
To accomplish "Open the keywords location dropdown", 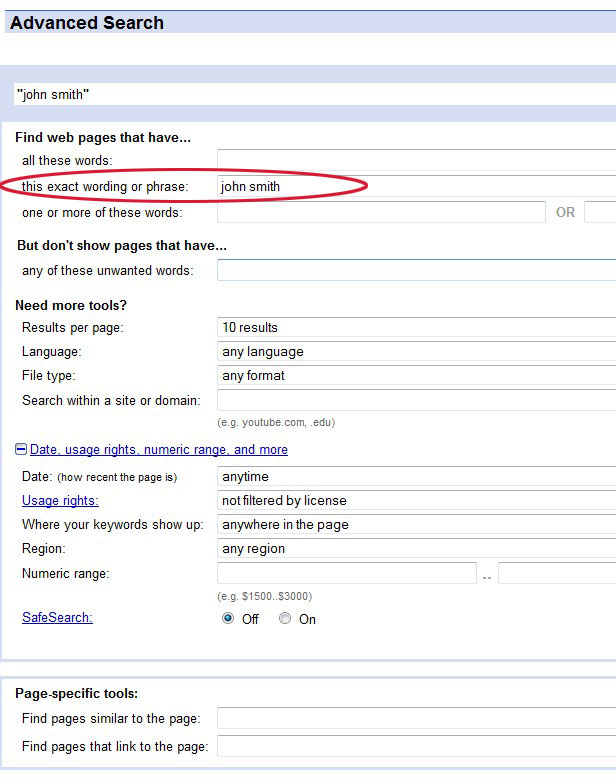I will (416, 525).
